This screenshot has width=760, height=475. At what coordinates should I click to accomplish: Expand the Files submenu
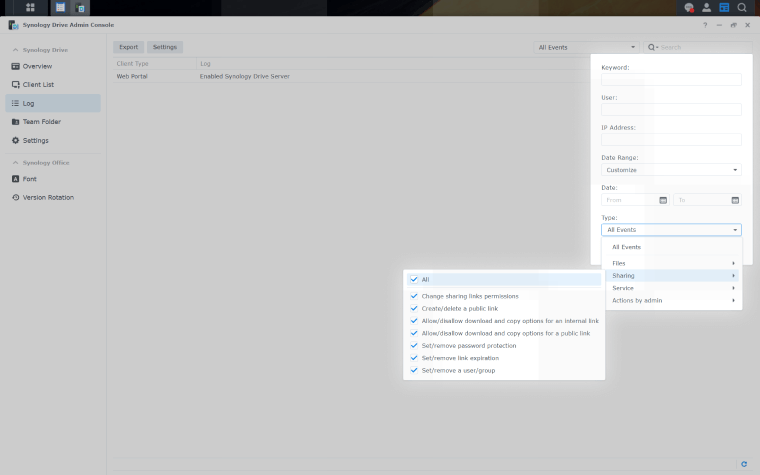click(673, 263)
